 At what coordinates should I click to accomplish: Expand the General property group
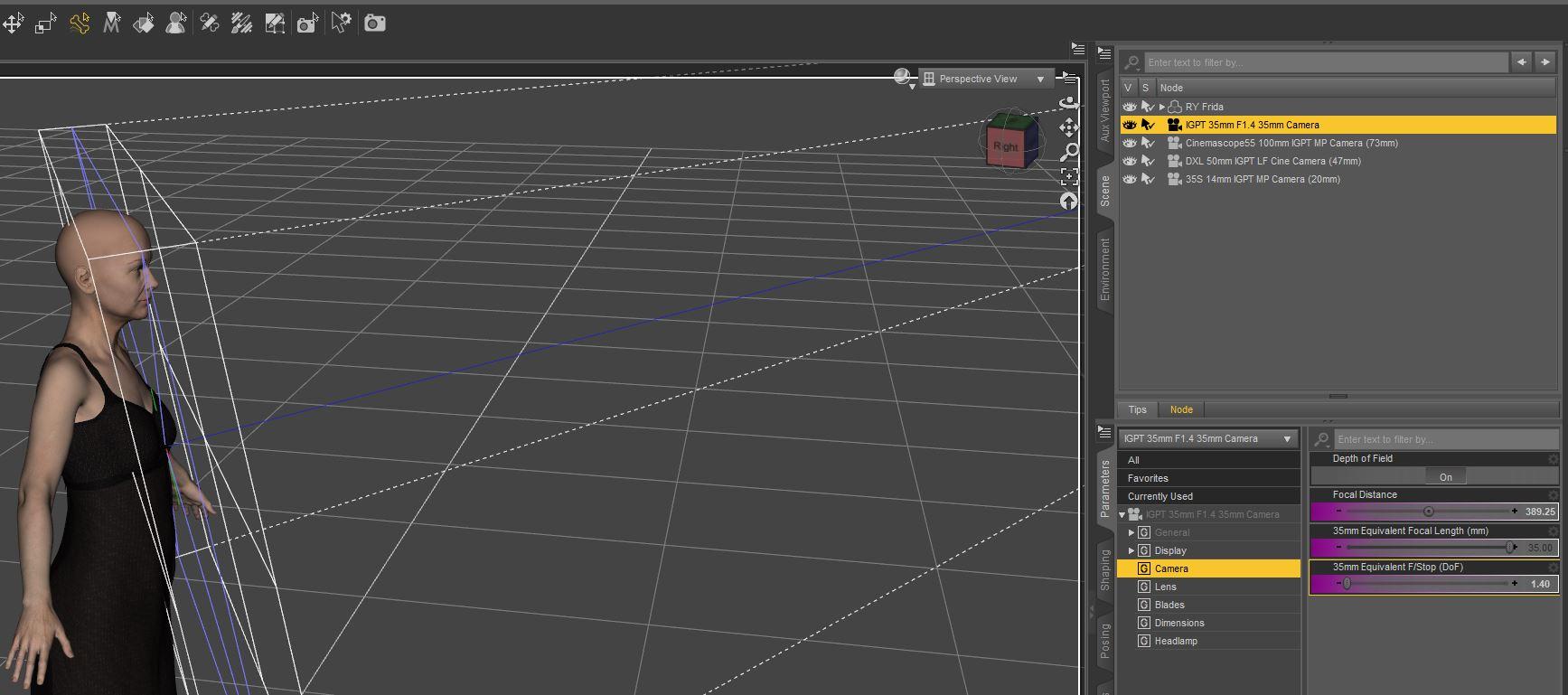(x=1131, y=532)
